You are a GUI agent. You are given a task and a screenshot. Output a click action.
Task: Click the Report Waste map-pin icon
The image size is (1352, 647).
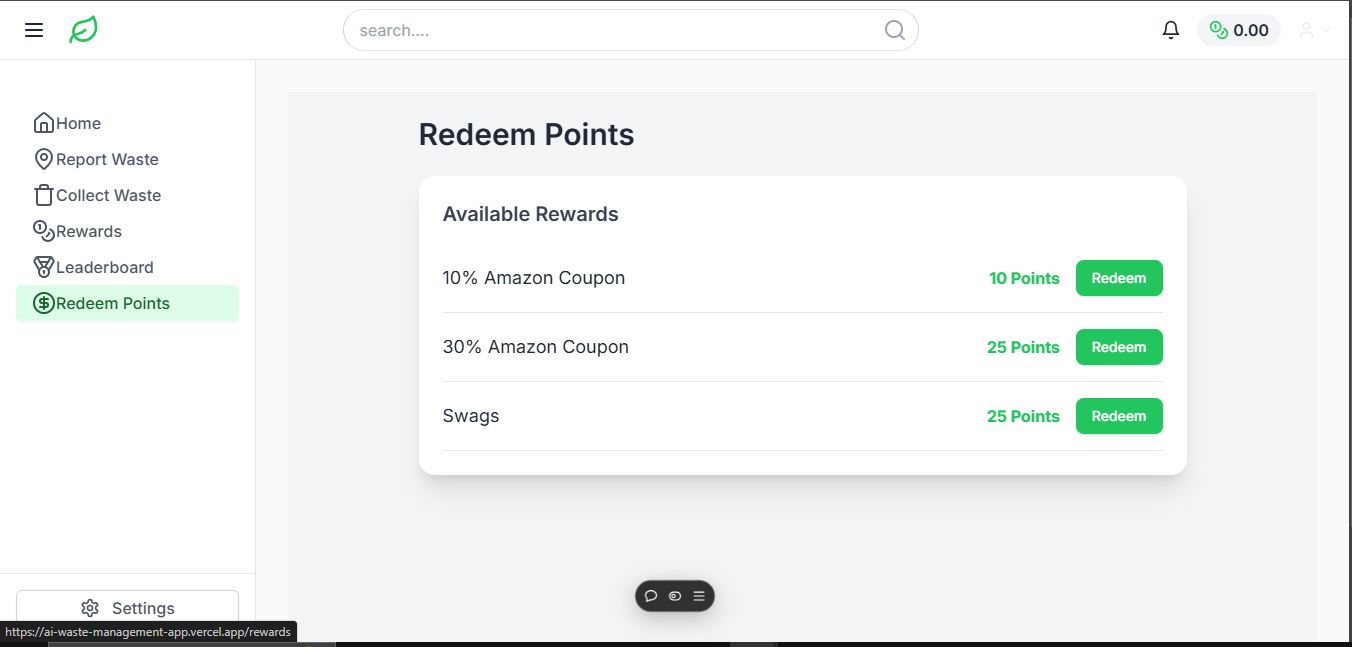tap(43, 158)
